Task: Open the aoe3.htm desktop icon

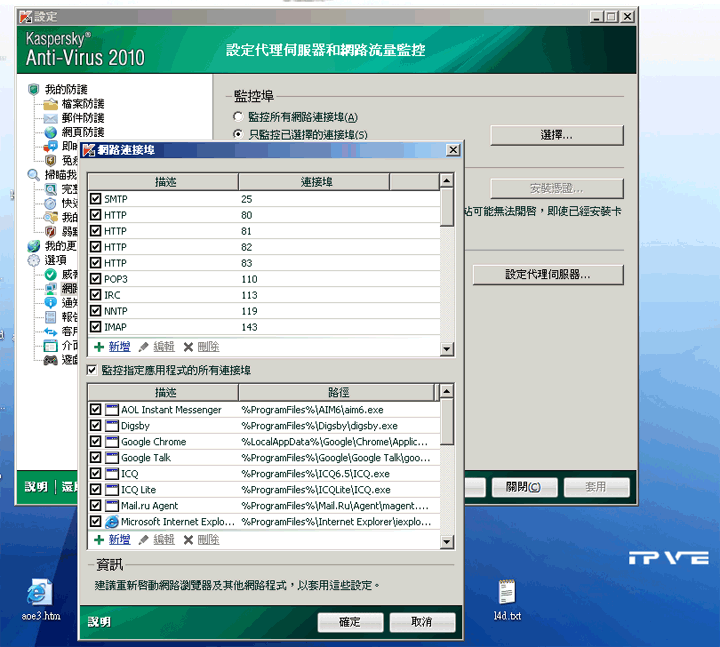Action: [x=40, y=592]
